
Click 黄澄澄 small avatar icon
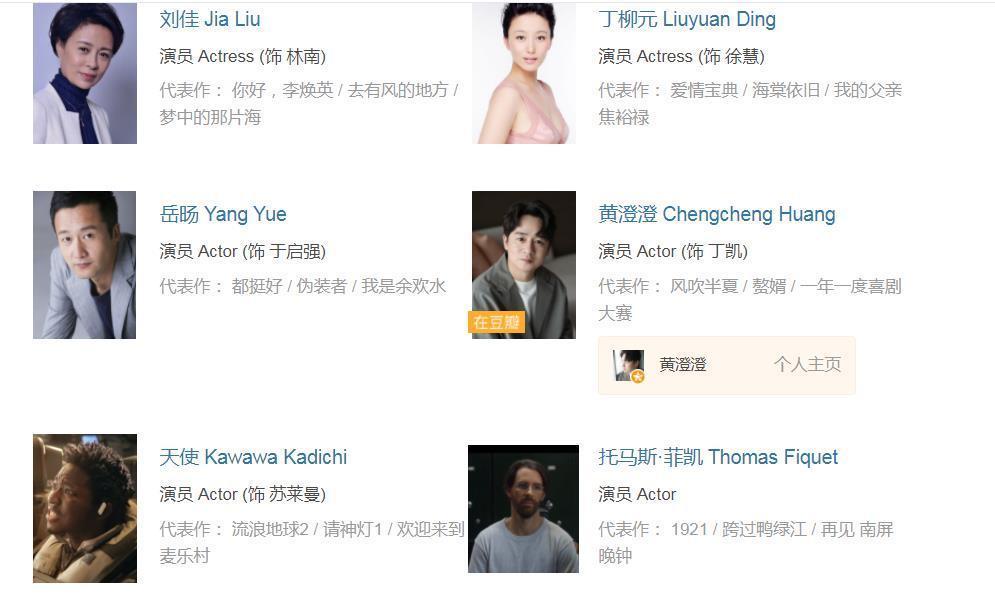pyautogui.click(x=629, y=365)
